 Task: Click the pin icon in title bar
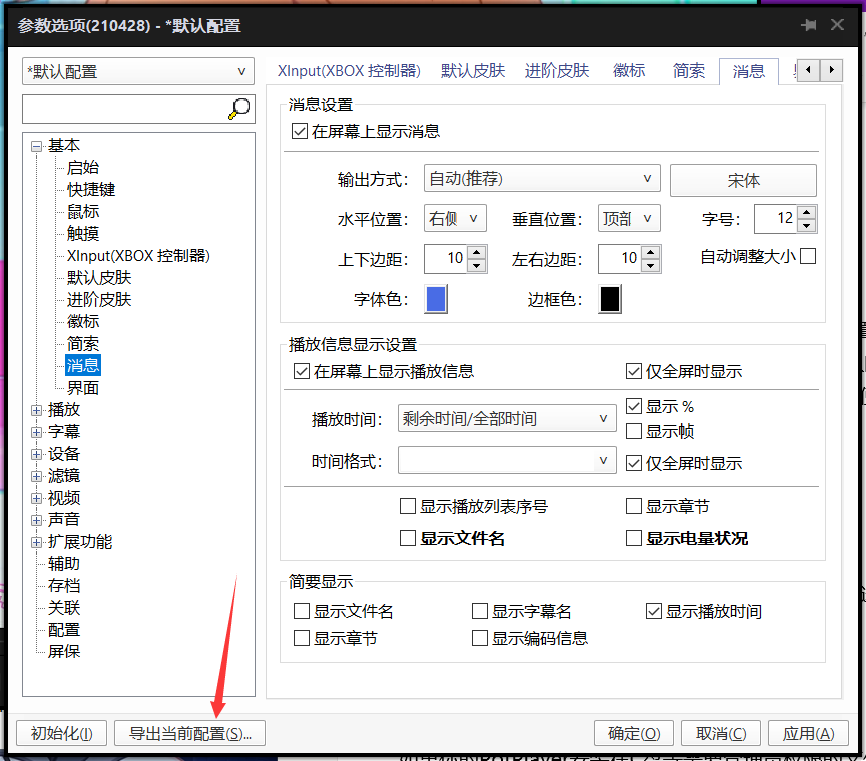pyautogui.click(x=808, y=25)
